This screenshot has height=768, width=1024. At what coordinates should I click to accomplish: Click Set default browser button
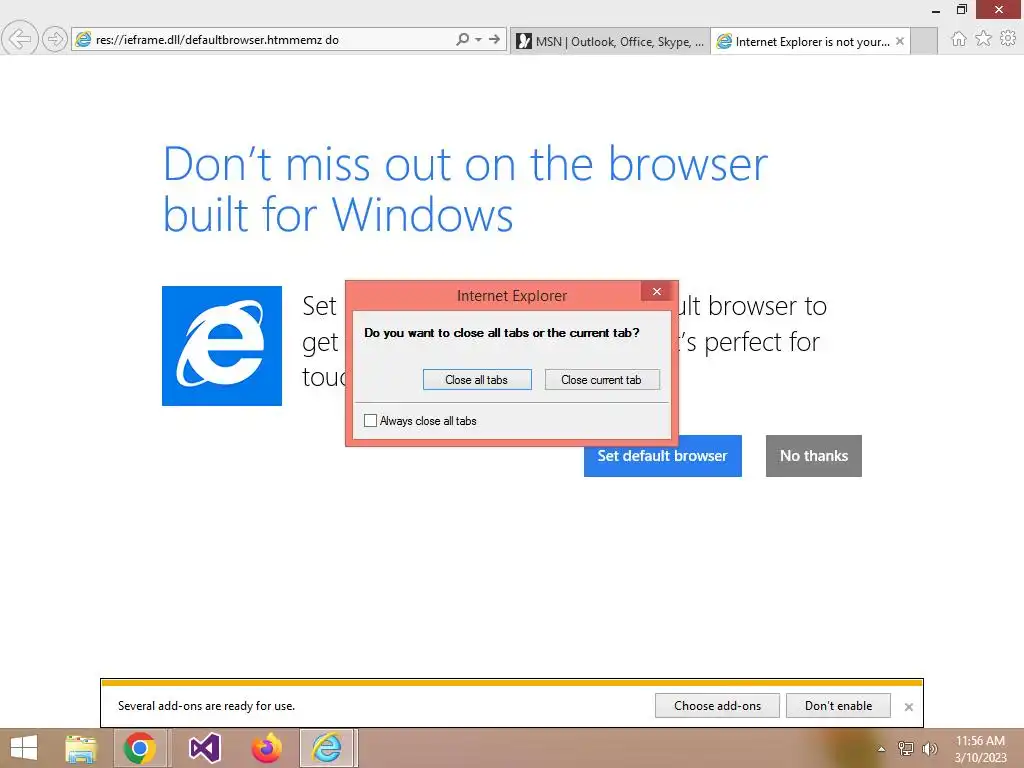pyautogui.click(x=662, y=456)
